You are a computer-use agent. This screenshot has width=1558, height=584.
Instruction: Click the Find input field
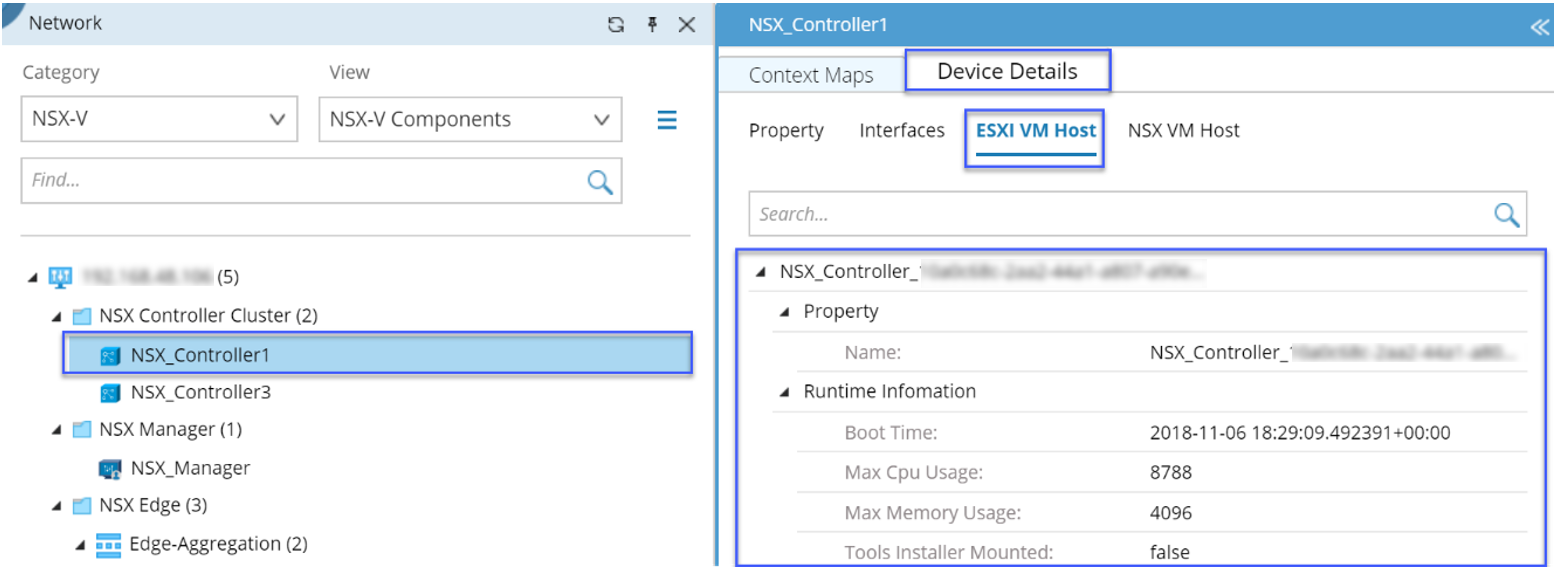coord(300,181)
